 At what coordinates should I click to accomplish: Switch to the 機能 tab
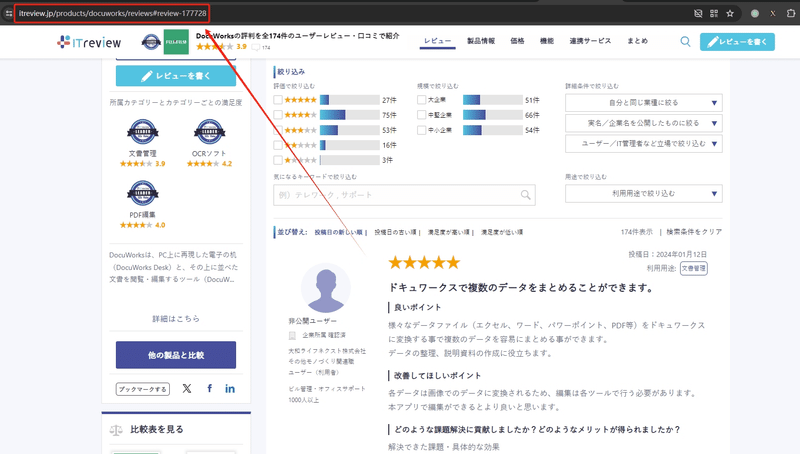546,41
